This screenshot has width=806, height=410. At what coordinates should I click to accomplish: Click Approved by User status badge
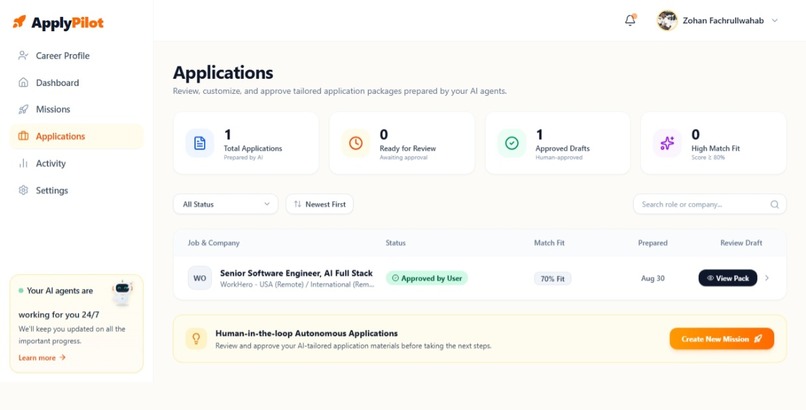[427, 278]
